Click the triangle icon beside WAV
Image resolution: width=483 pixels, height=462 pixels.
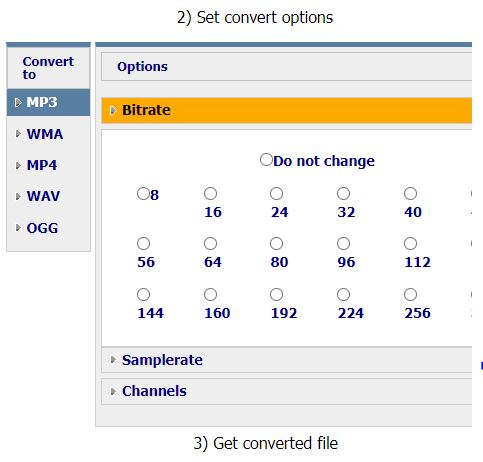tap(18, 196)
